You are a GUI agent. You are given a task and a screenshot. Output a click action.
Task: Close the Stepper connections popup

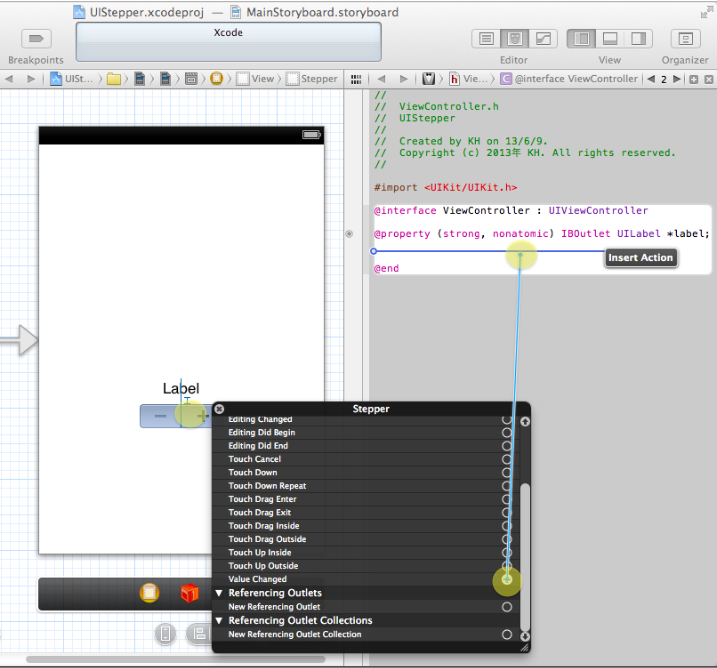(219, 409)
